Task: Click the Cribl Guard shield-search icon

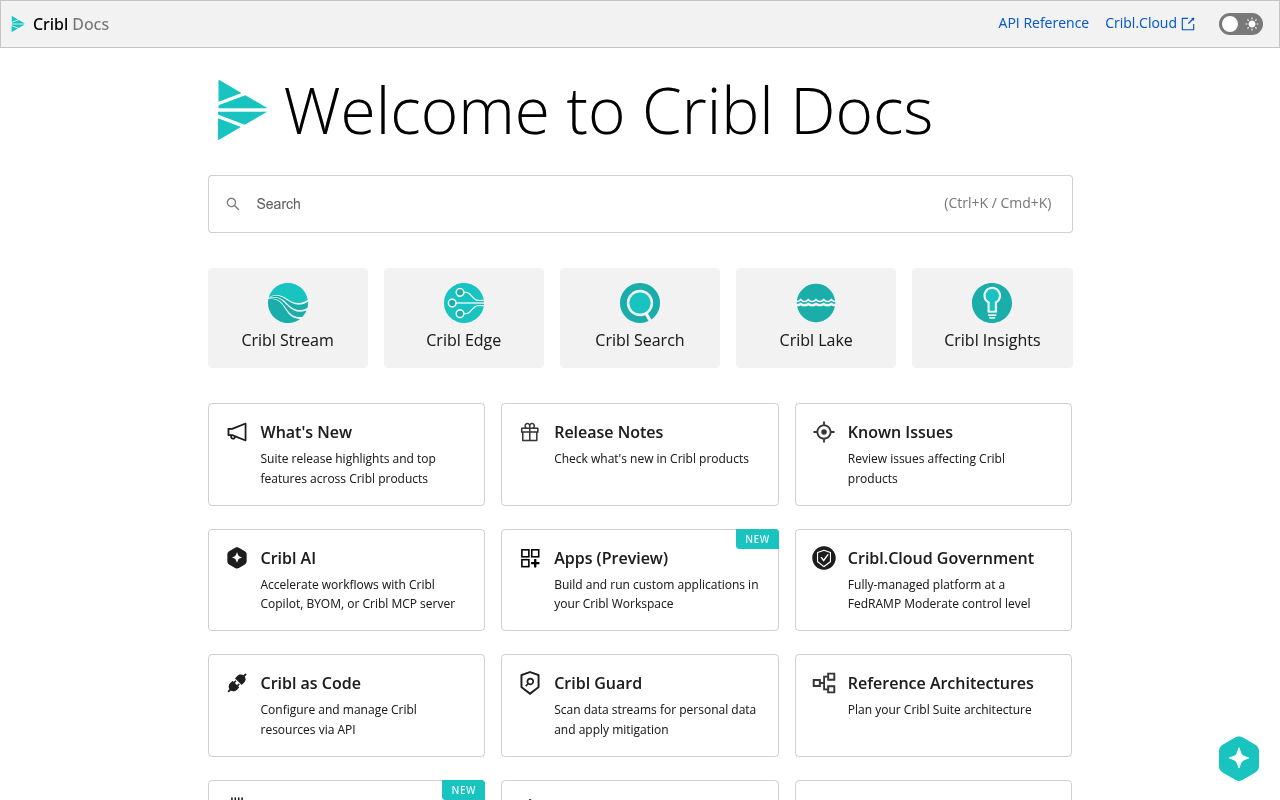Action: point(530,683)
